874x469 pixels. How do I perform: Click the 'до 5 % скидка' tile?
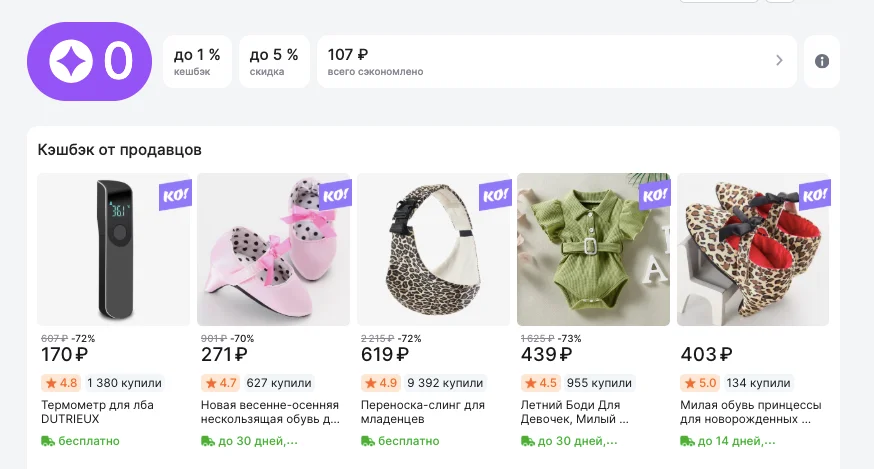274,62
